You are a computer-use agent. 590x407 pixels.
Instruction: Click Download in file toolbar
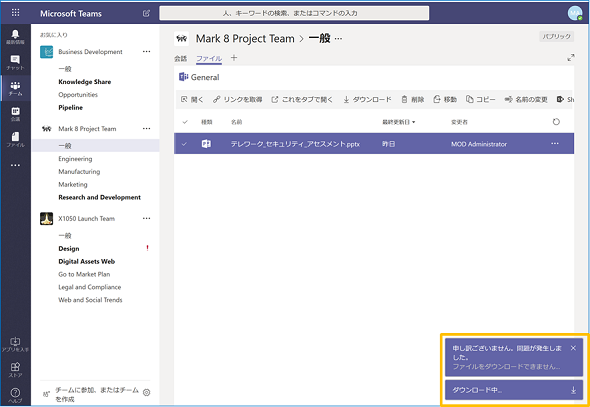coord(367,99)
